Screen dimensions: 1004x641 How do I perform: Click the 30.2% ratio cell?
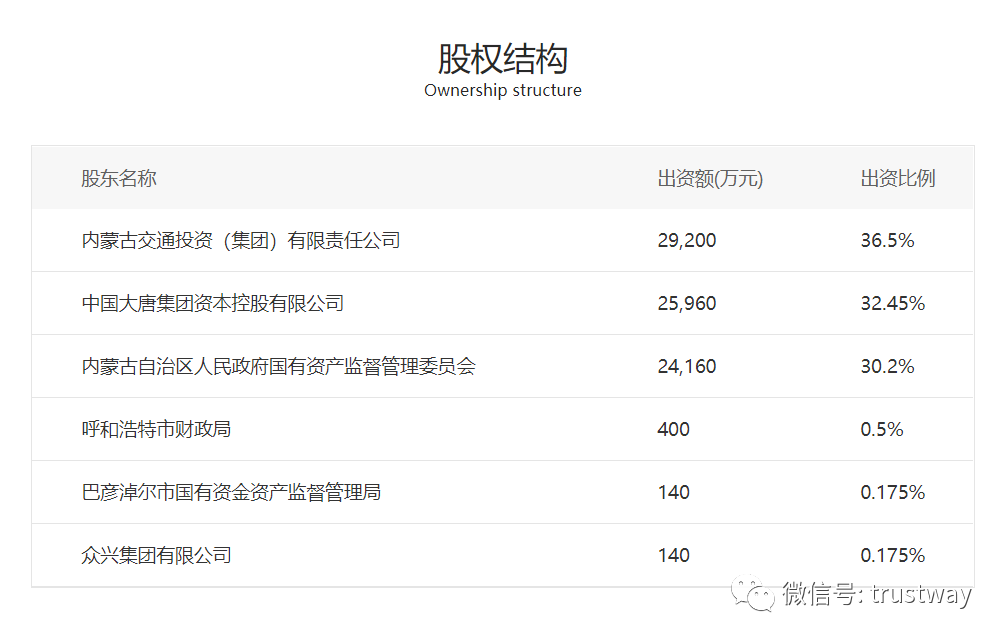click(887, 366)
